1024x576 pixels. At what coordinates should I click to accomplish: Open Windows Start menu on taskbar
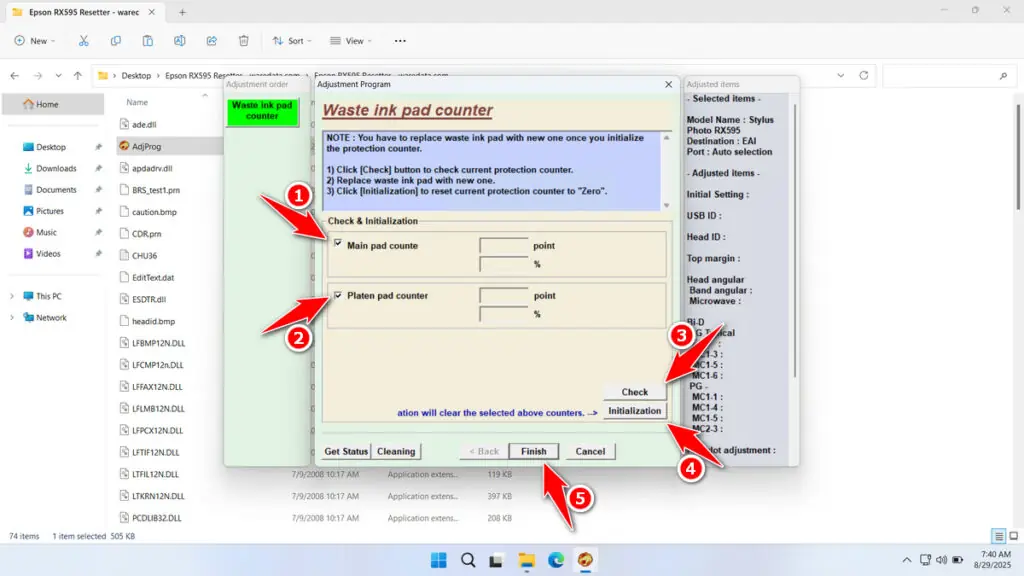439,560
